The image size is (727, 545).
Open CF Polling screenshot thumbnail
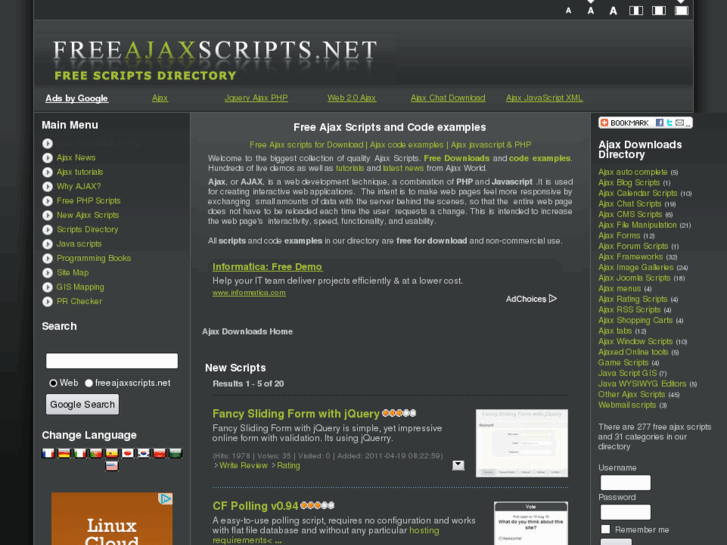(x=531, y=523)
